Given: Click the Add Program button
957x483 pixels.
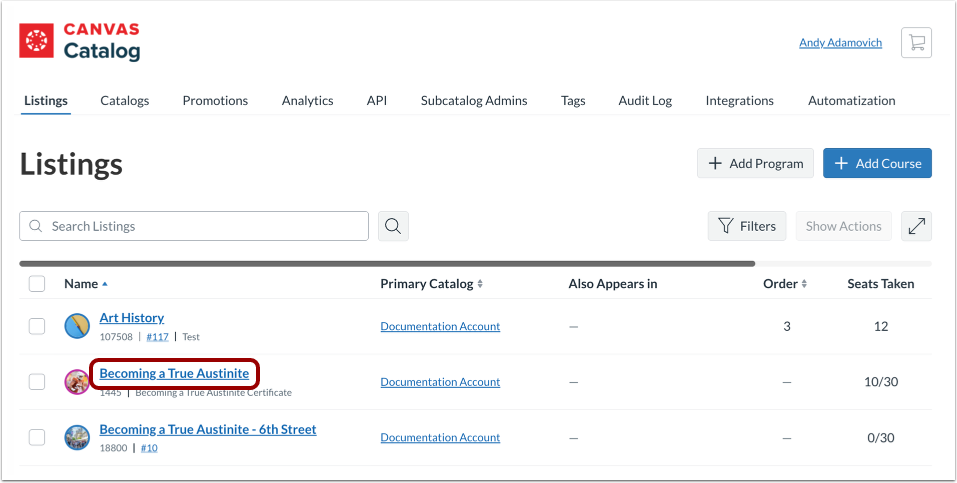Looking at the screenshot, I should click(756, 163).
